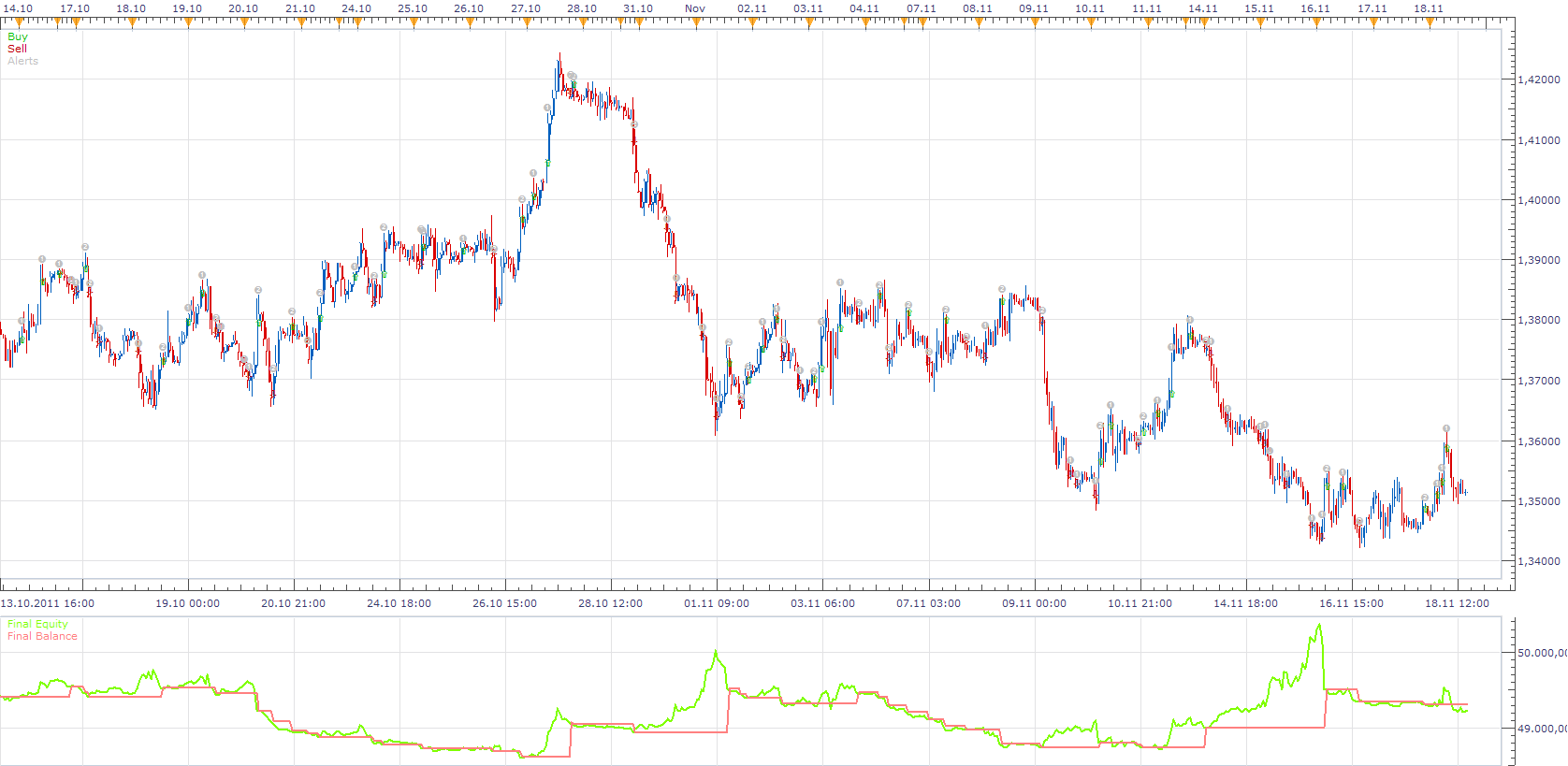Click the orange marker under 16.11
The width and height of the screenshot is (1568, 766).
coord(1316,22)
